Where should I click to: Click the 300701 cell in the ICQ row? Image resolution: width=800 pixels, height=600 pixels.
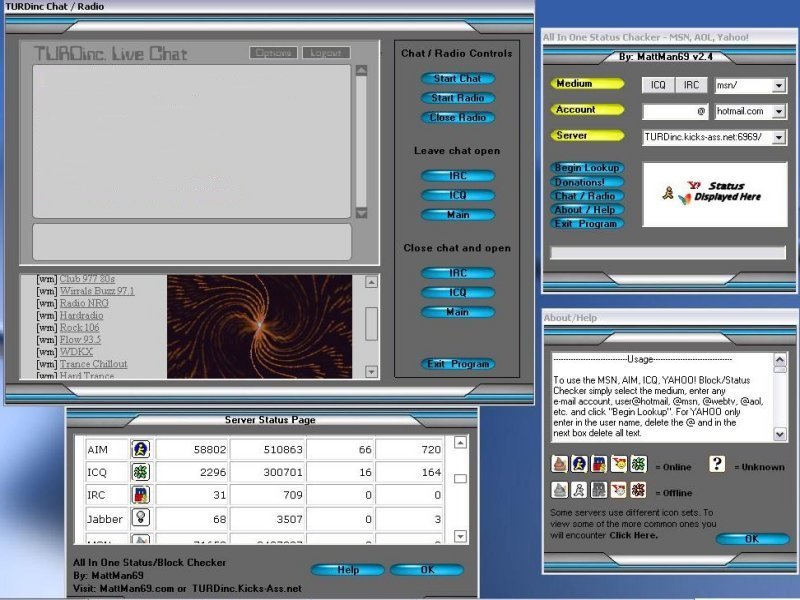pos(268,472)
